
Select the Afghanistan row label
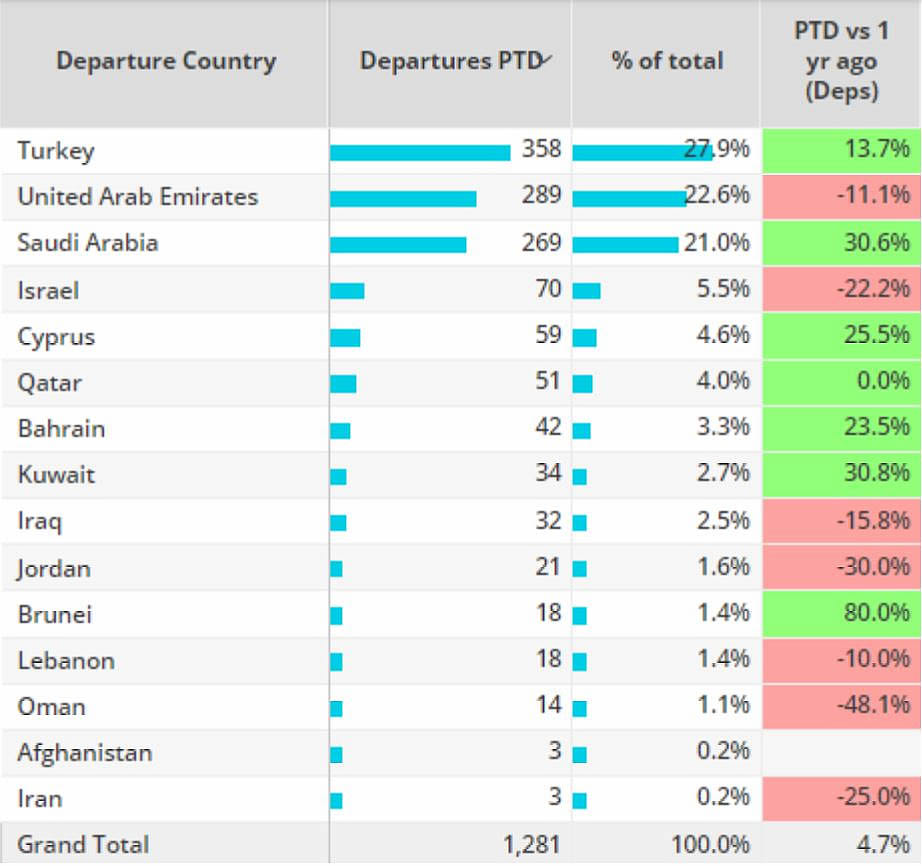tap(85, 752)
